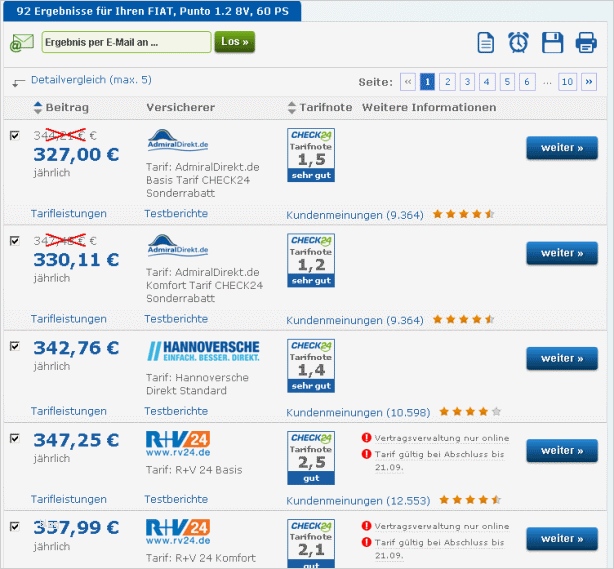This screenshot has height=569, width=614.
Task: Jump to results page 10
Action: point(567,82)
